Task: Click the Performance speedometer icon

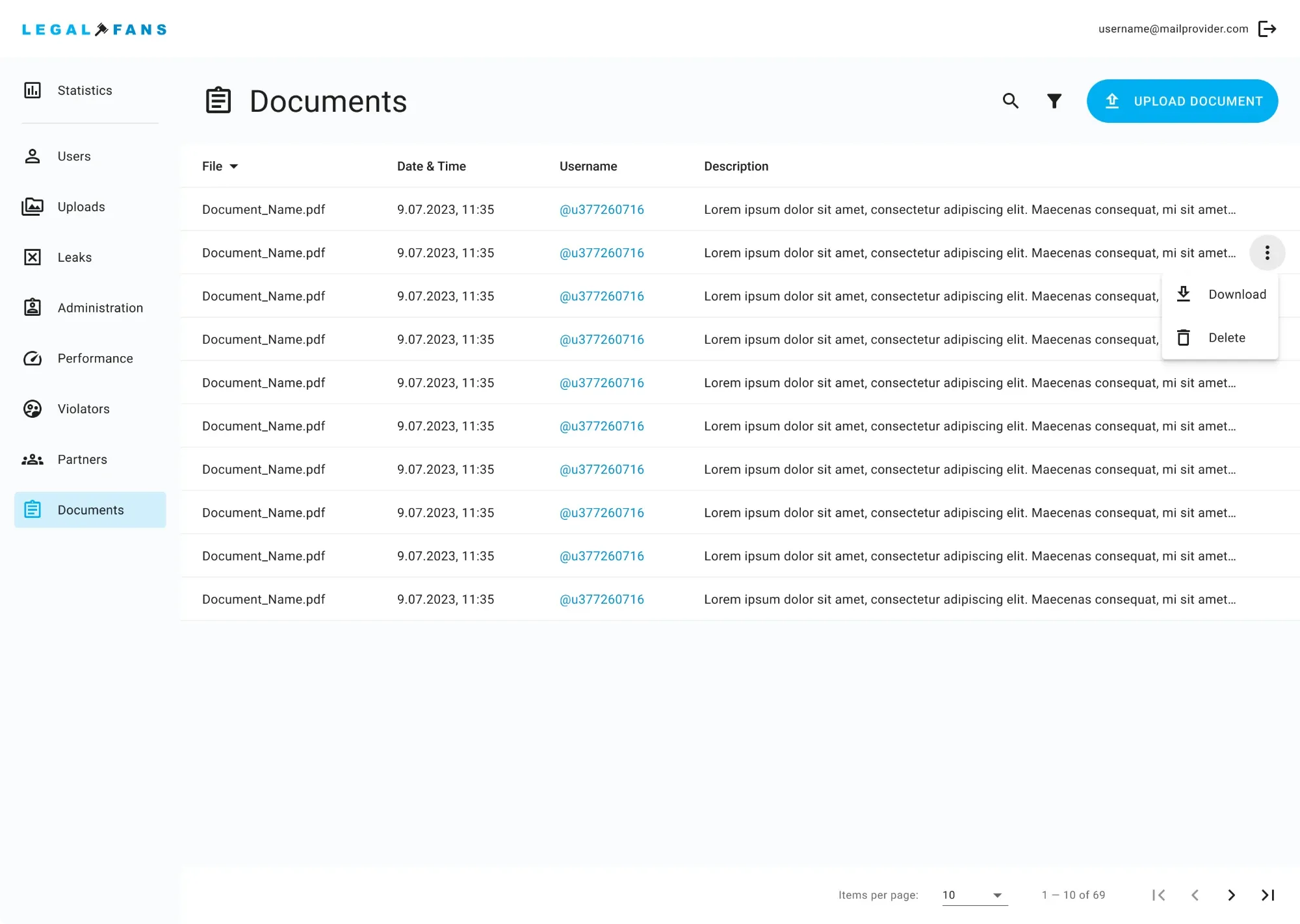Action: (32, 358)
